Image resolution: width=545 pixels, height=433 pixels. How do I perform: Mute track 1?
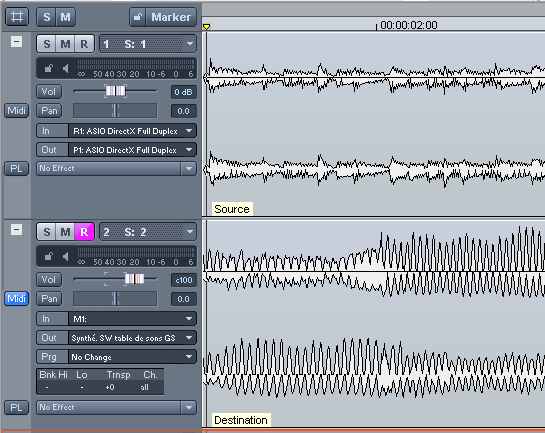coord(65,44)
